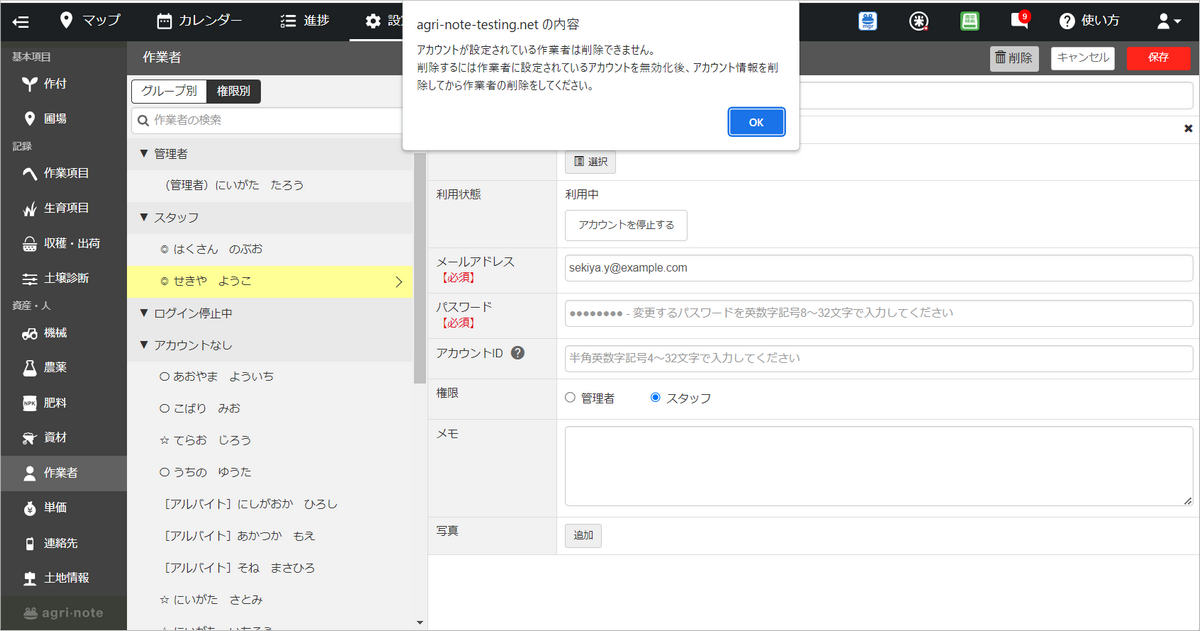Image resolution: width=1200 pixels, height=631 pixels.
Task: Switch to 権限別 view
Action: [x=234, y=91]
